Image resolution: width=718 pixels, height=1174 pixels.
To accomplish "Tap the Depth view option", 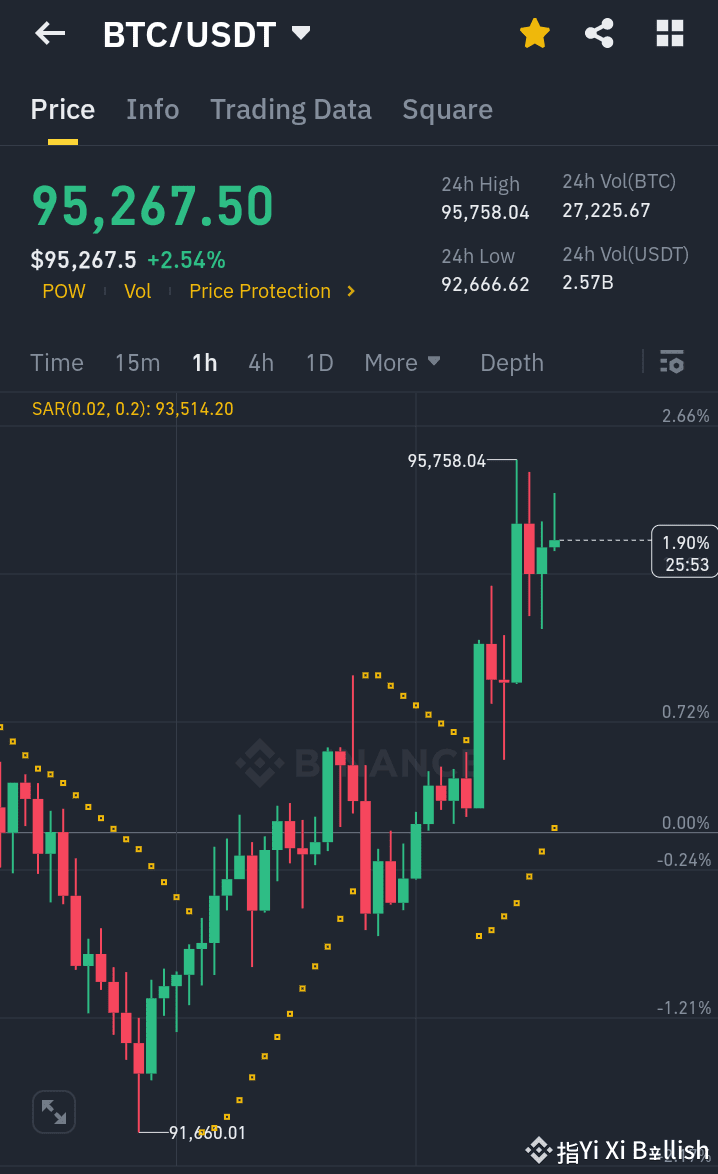I will (x=511, y=362).
